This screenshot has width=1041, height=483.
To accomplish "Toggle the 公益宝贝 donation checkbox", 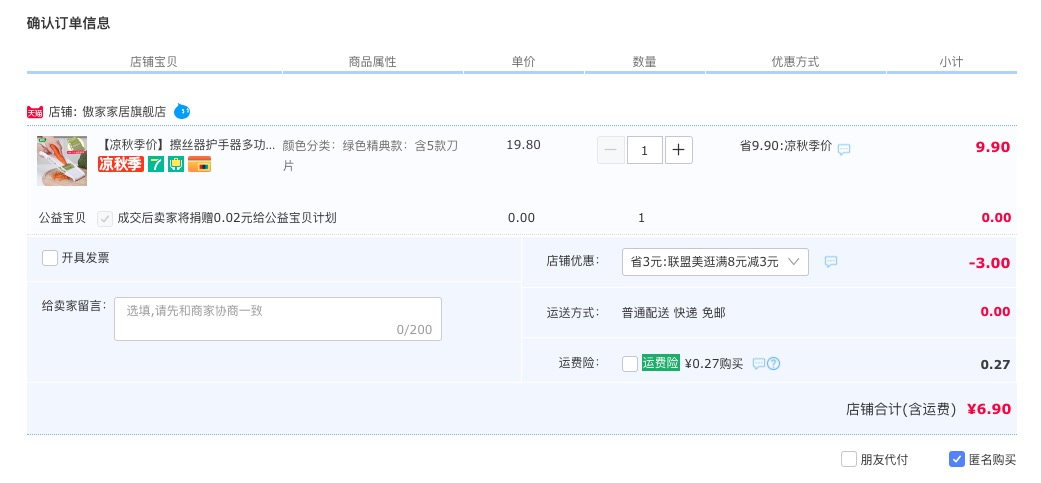I will pos(105,218).
